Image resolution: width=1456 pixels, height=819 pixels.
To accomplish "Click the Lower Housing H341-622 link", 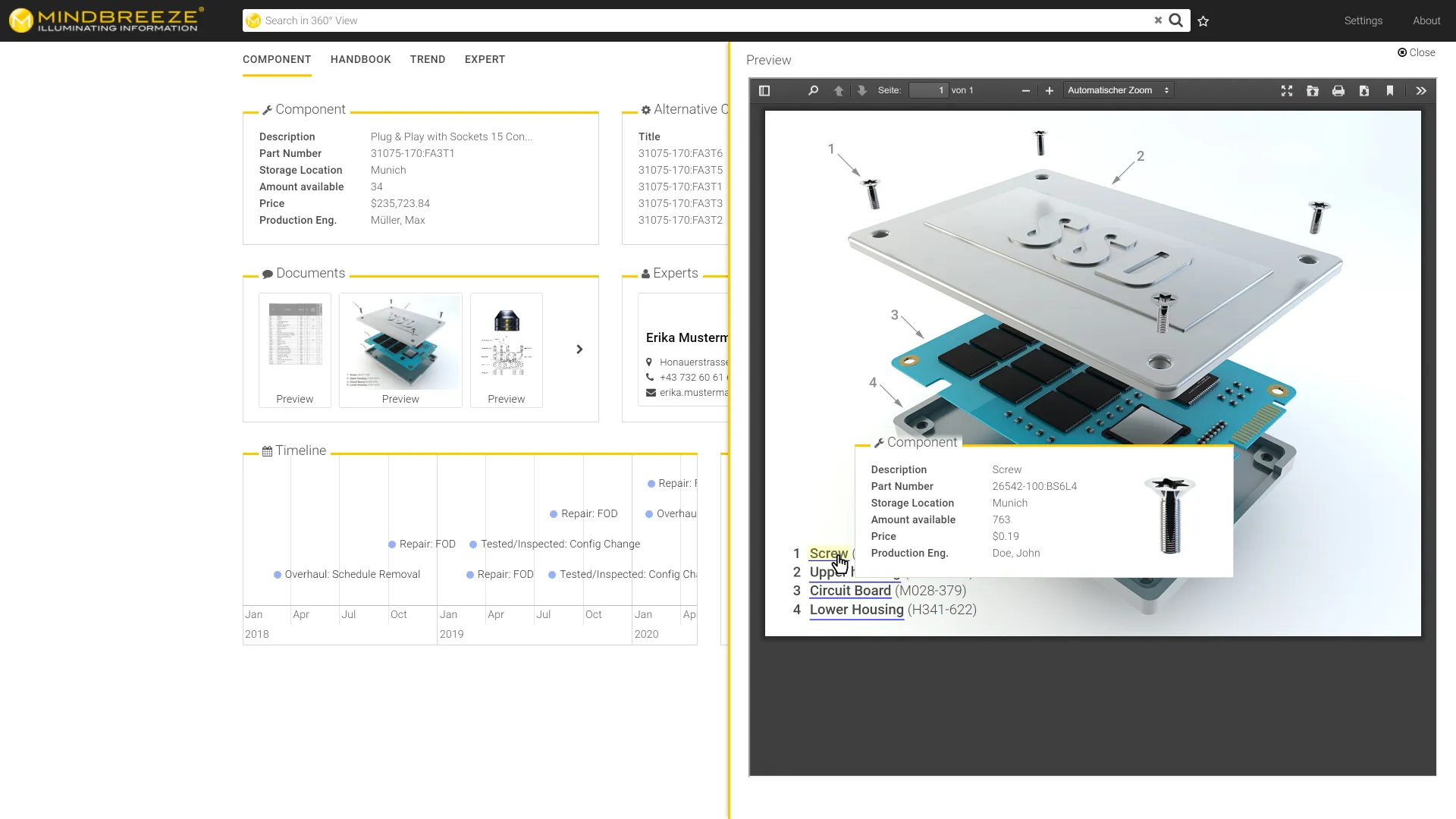I will pos(856,609).
